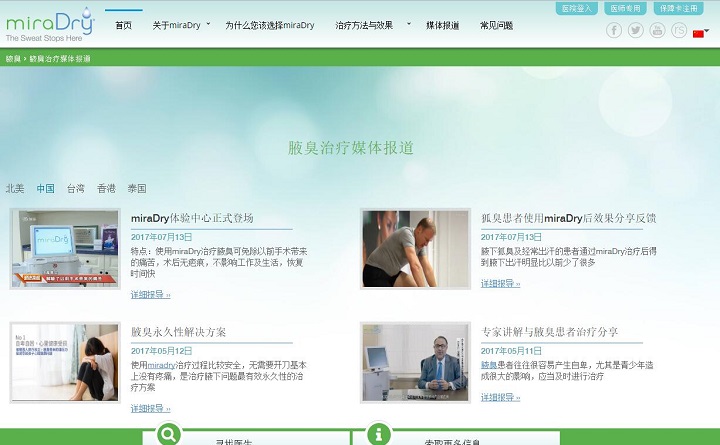
Task: Open the 腋臭永久性解决方案 headline
Action: [178, 332]
